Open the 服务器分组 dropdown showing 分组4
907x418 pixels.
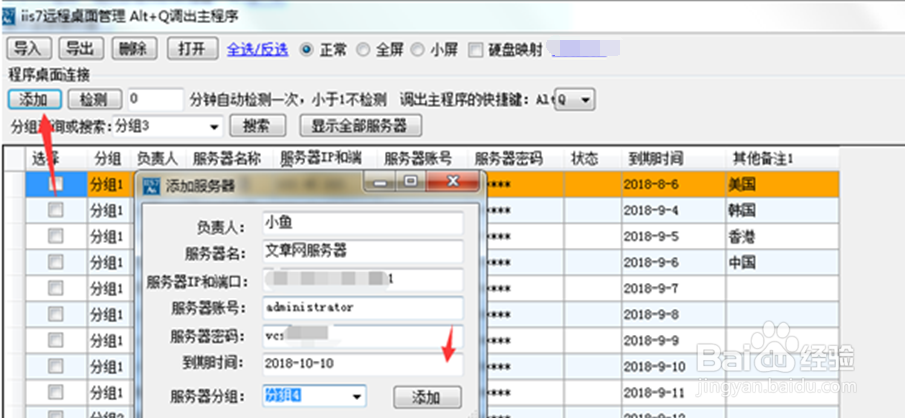tap(357, 397)
